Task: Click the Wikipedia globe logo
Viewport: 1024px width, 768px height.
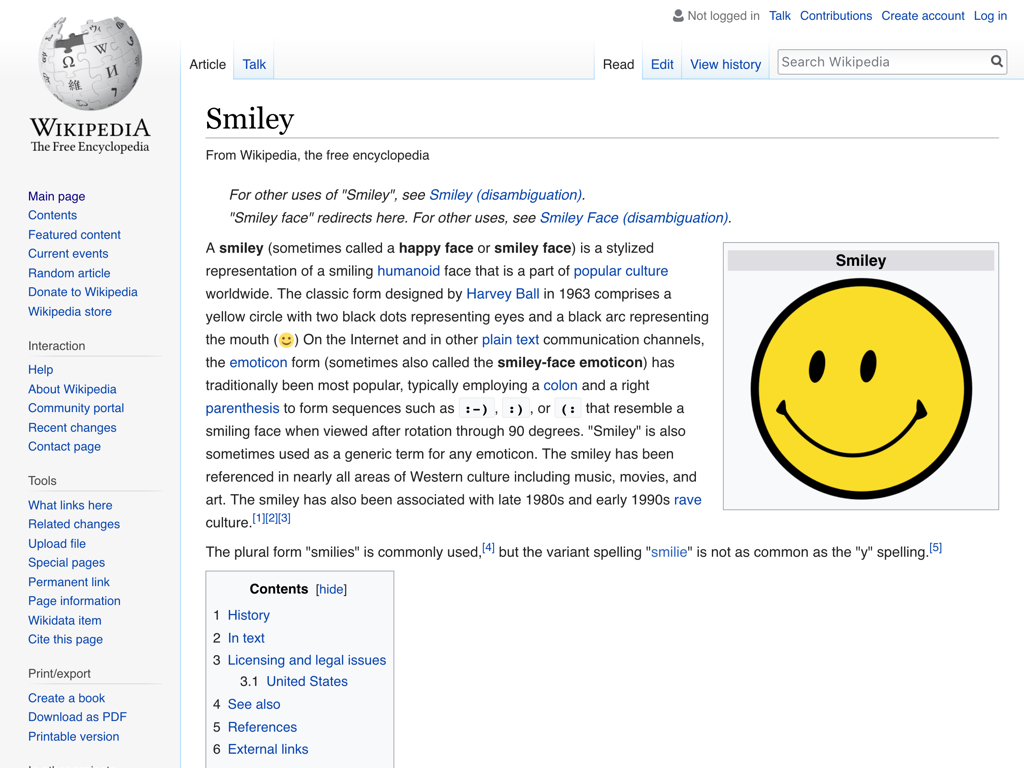Action: (90, 63)
